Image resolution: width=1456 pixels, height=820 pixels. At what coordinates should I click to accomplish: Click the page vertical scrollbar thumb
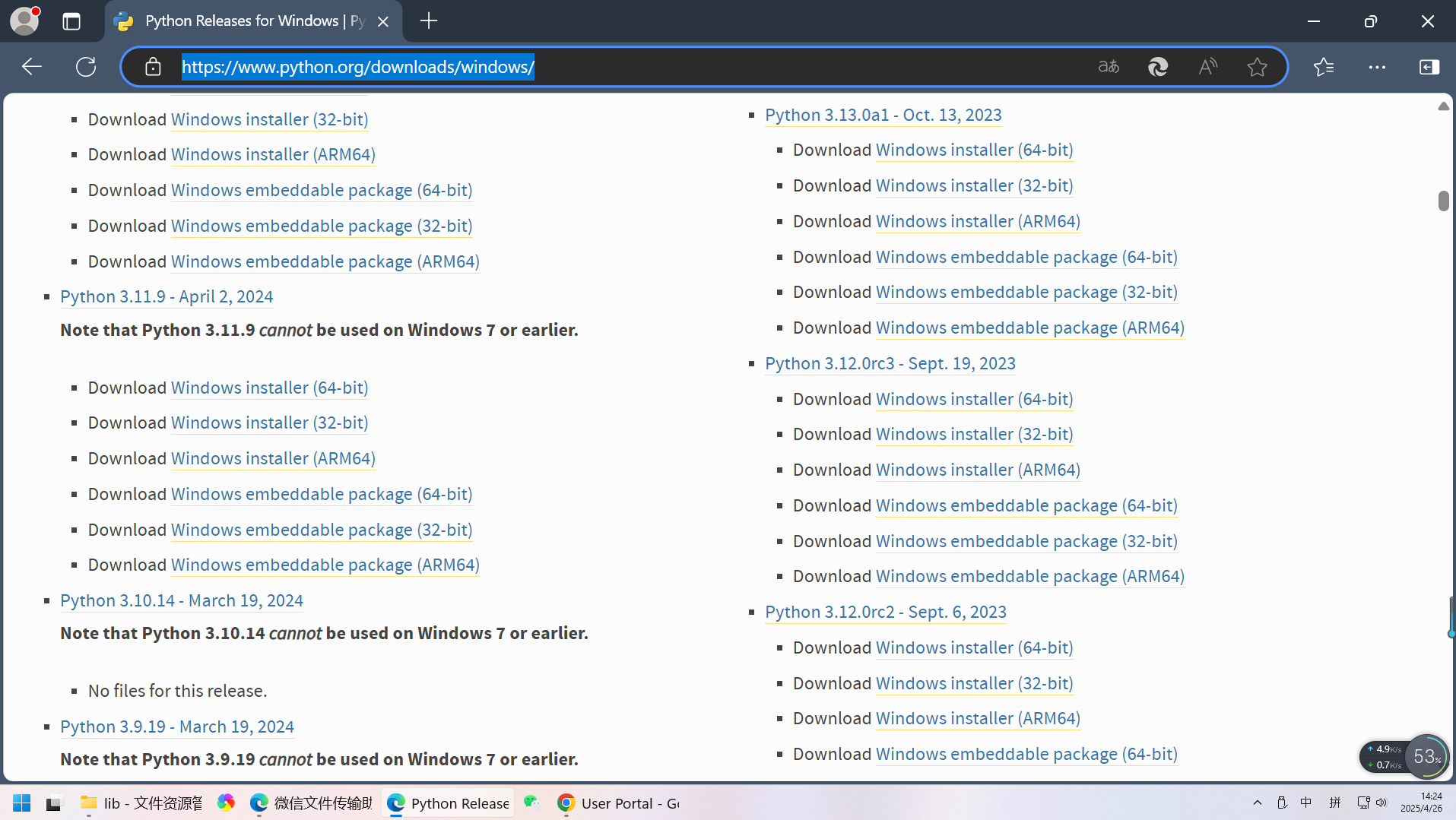[1444, 201]
